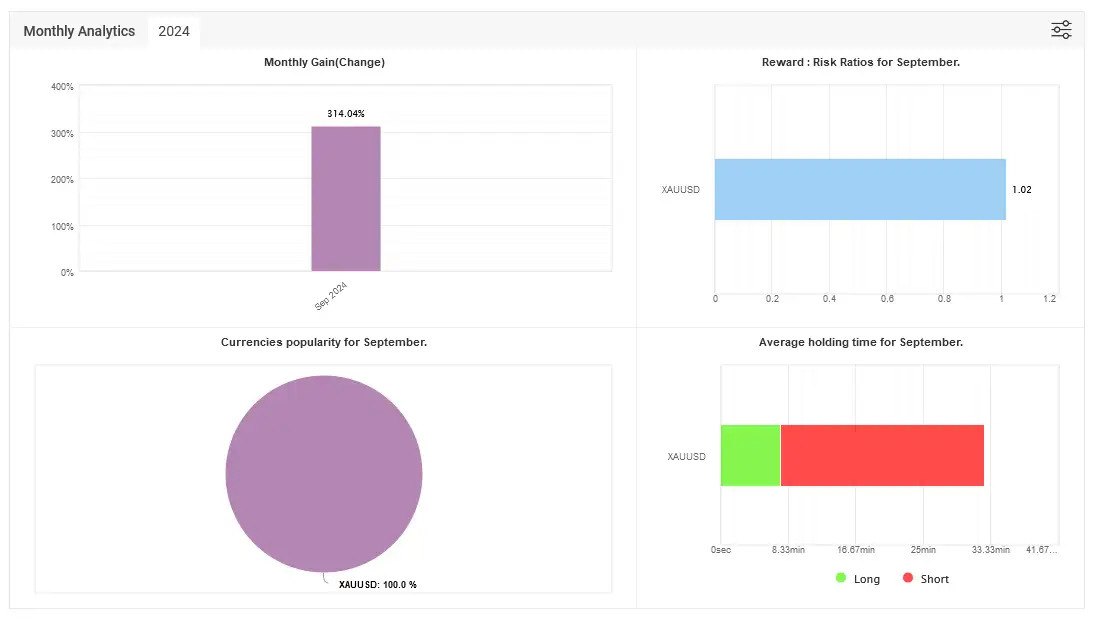Switch to the Monthly Analytics tab
Screen dimensions: 1093x619
79,31
